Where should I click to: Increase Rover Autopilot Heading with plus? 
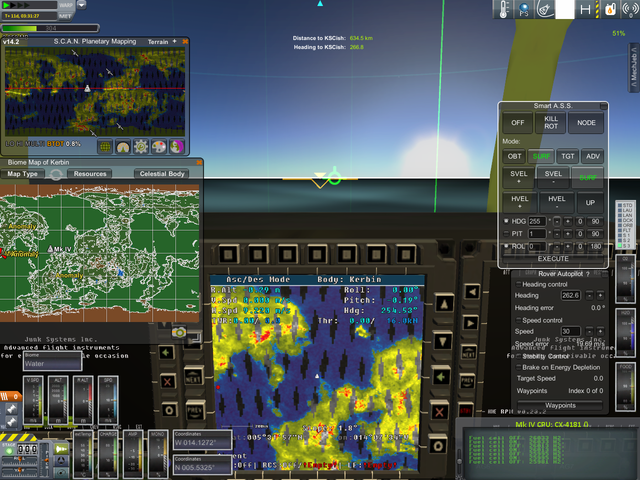point(600,295)
